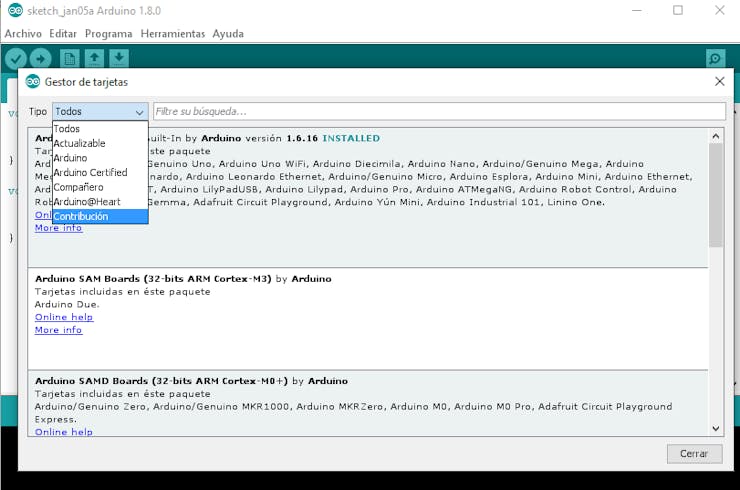The width and height of the screenshot is (740, 490).
Task: Collapse the Tipo dropdown showing Todos
Action: tap(100, 112)
